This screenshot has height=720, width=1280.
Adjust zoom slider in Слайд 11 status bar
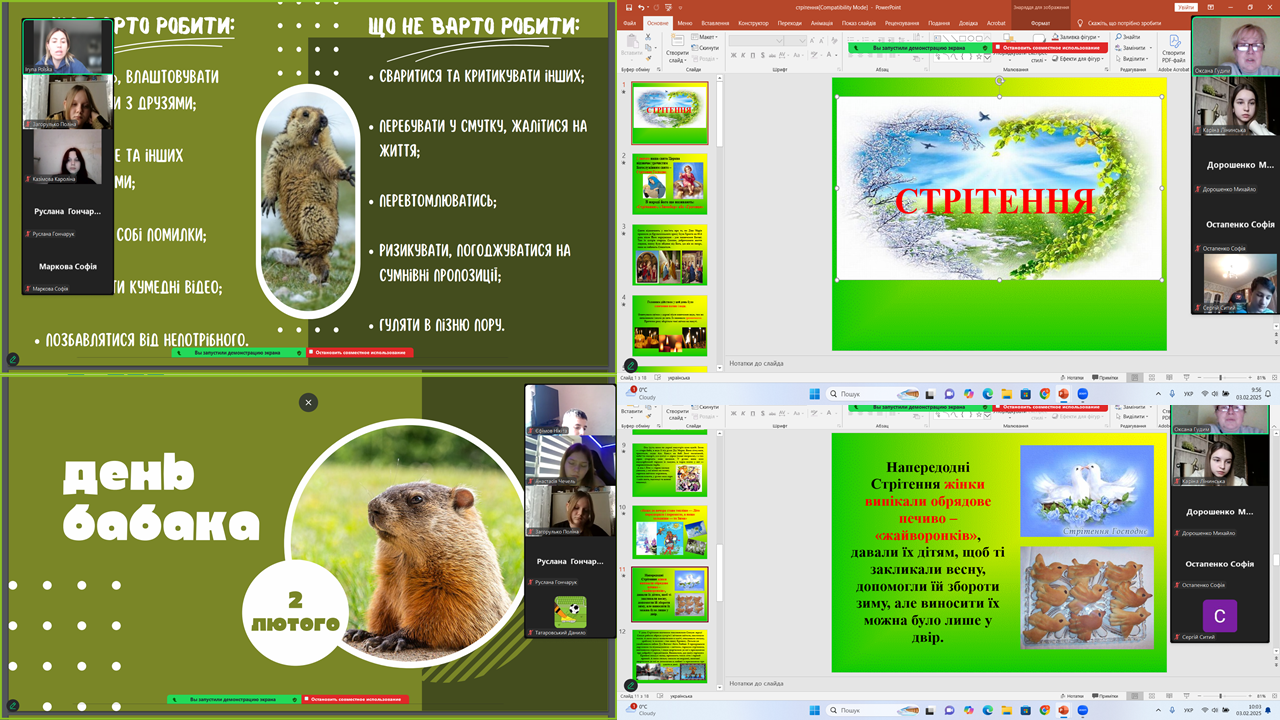1221,696
